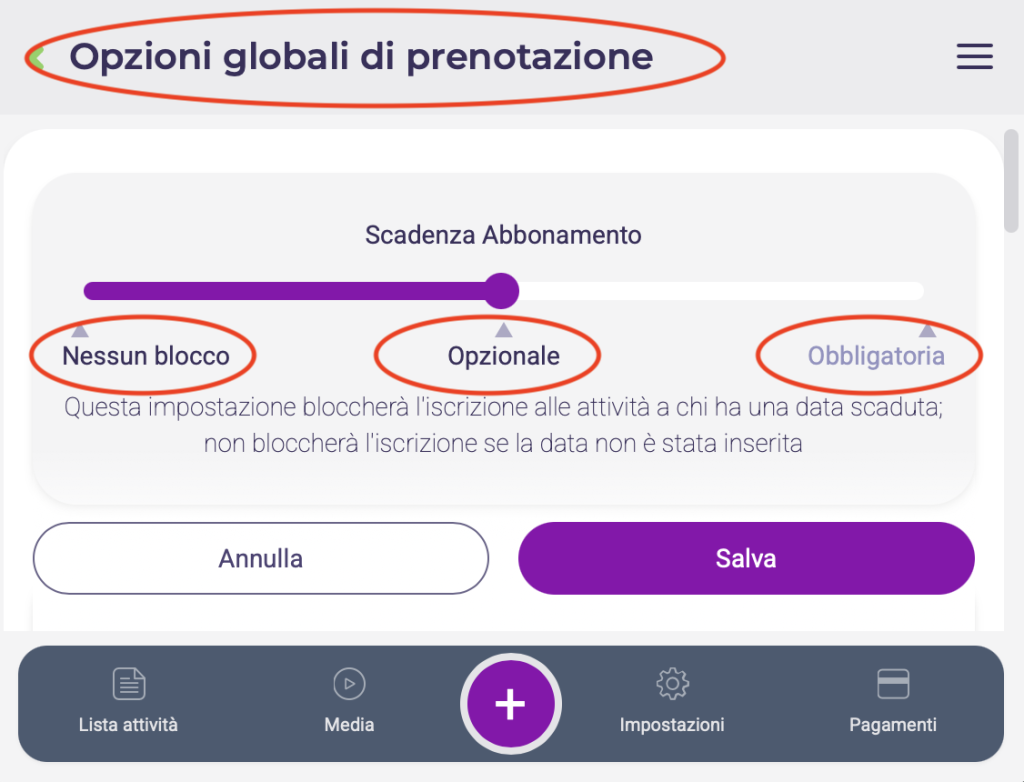Select the Obbligatoria option
Image resolution: width=1024 pixels, height=782 pixels.
[876, 356]
